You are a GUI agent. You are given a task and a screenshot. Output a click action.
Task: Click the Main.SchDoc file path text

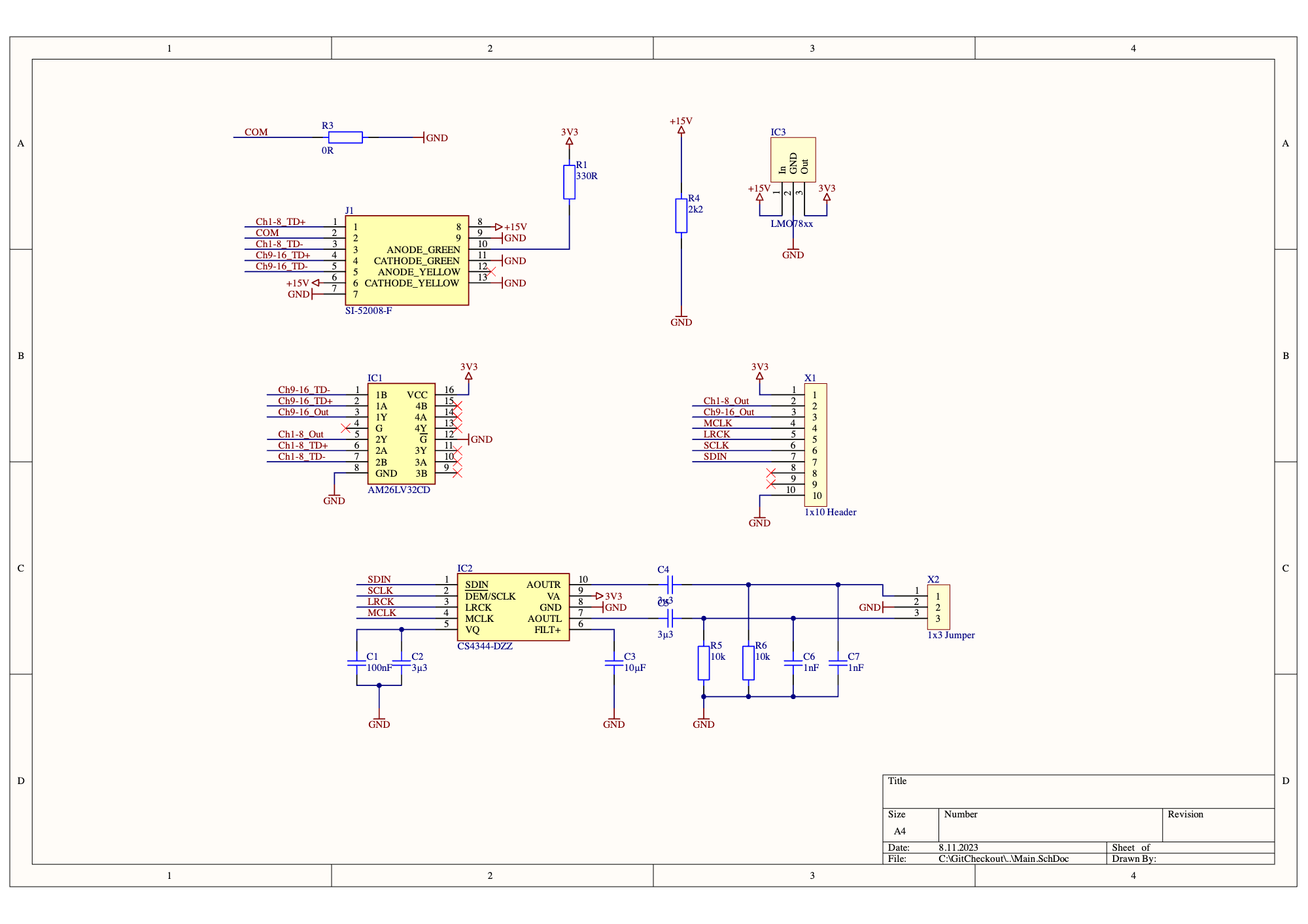coord(1003,859)
